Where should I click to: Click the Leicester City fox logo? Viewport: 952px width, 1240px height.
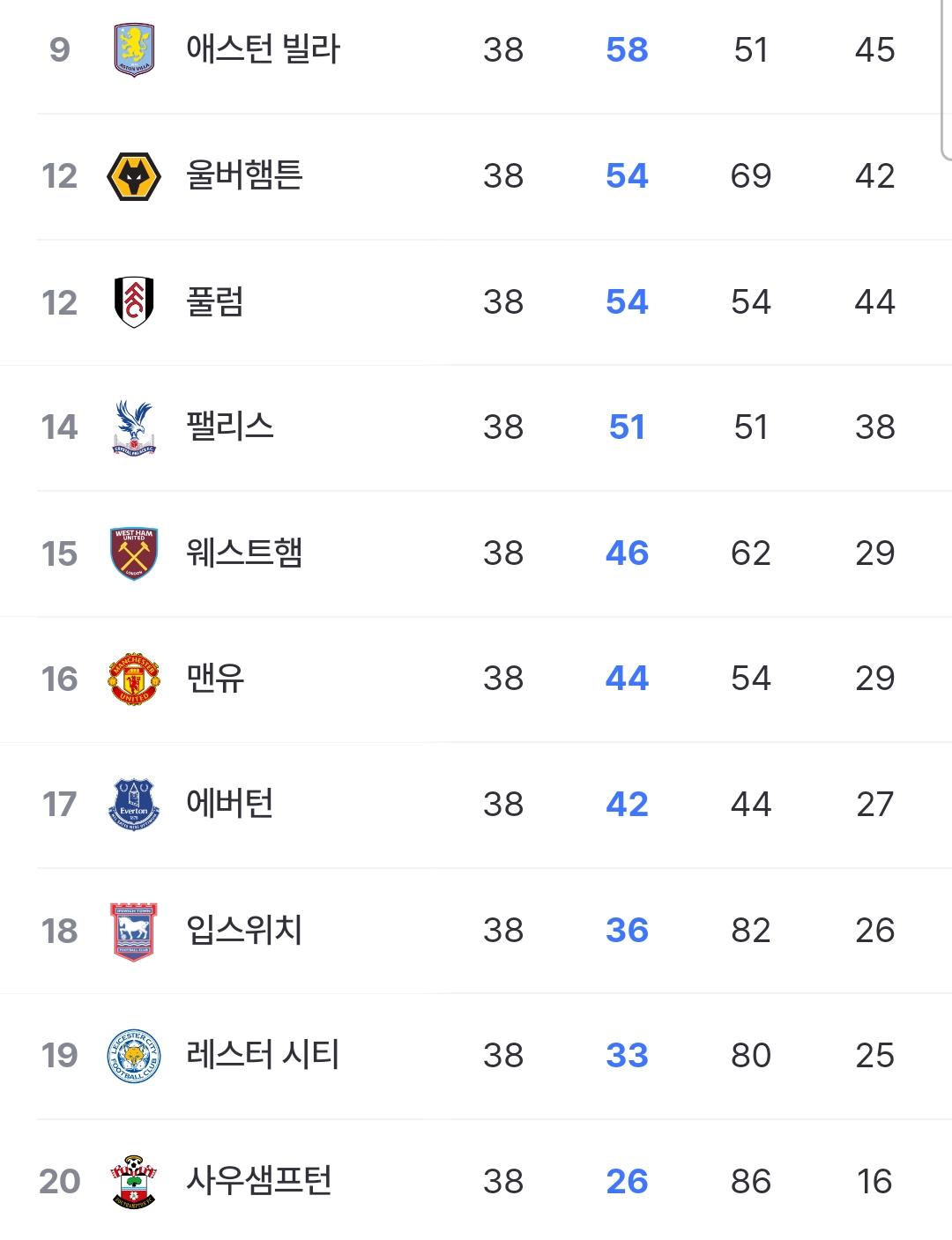[133, 1056]
